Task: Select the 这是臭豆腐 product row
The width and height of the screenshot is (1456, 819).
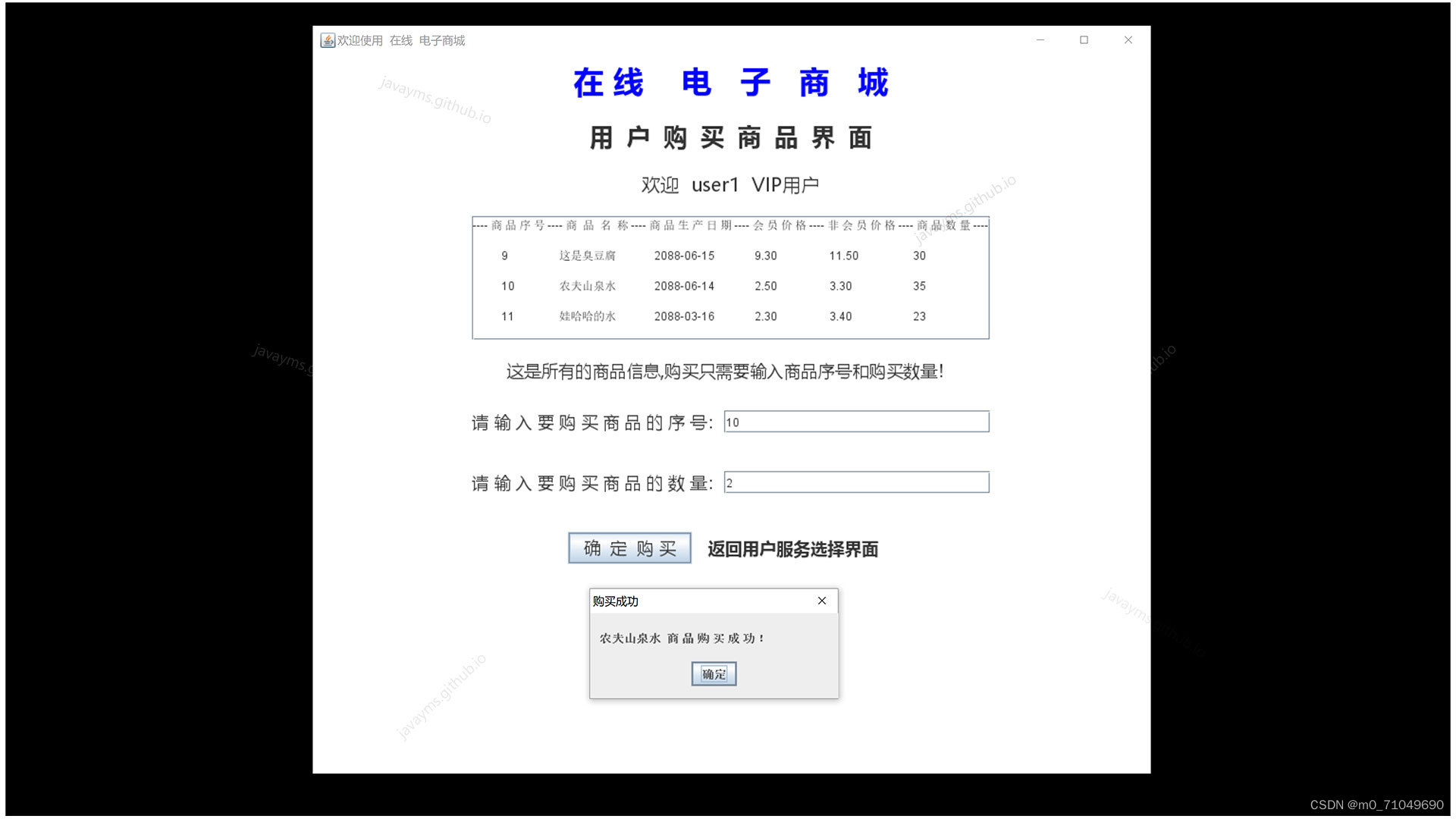Action: tap(587, 256)
